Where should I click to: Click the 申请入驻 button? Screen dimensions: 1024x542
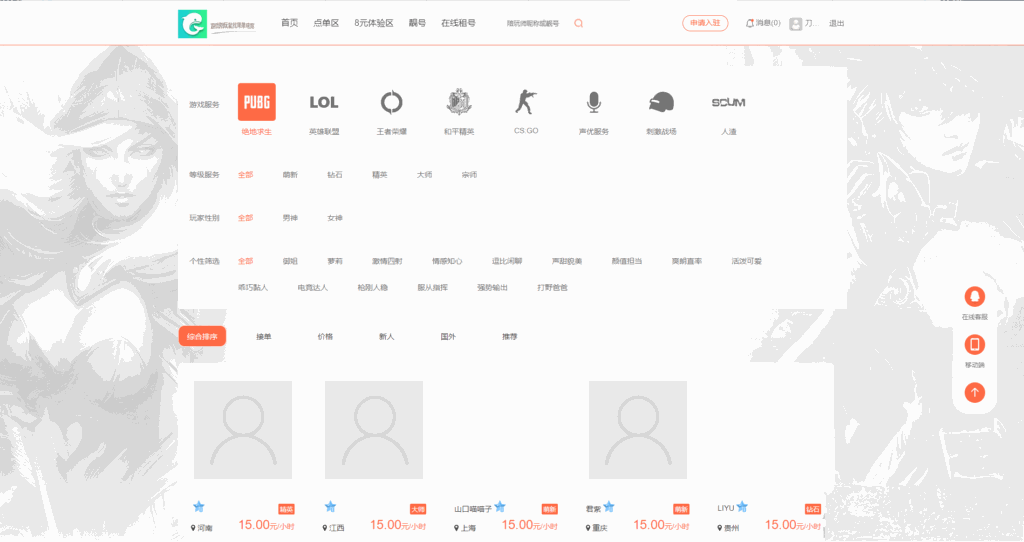tap(705, 23)
